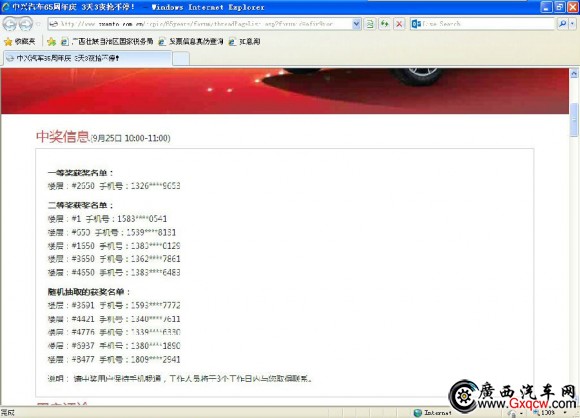
Task: Open the 广西壮族自治区国家税务局 favorites link
Action: (x=107, y=42)
